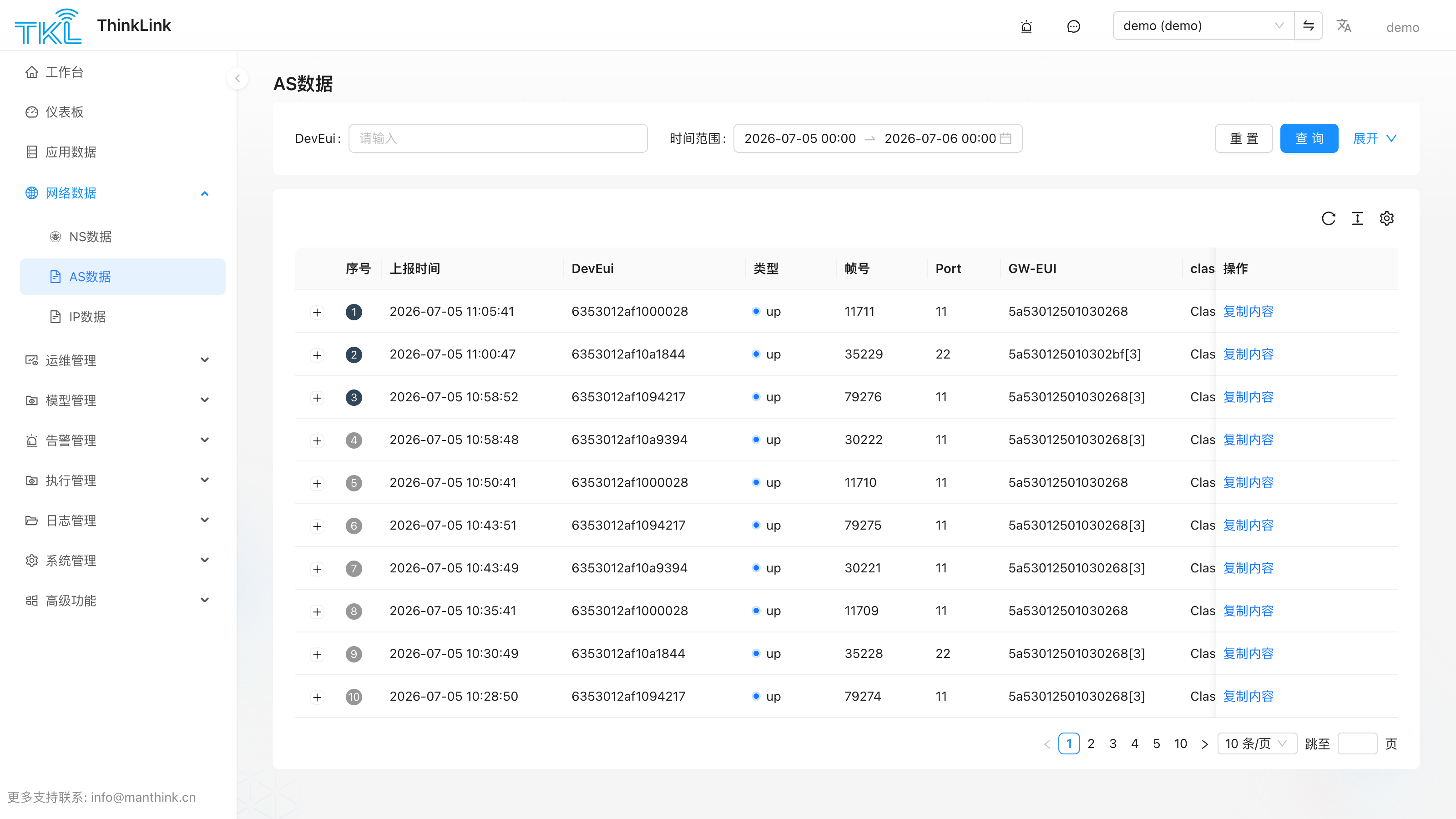This screenshot has width=1456, height=819.
Task: Click the switch tenant arrows icon
Action: coord(1308,25)
